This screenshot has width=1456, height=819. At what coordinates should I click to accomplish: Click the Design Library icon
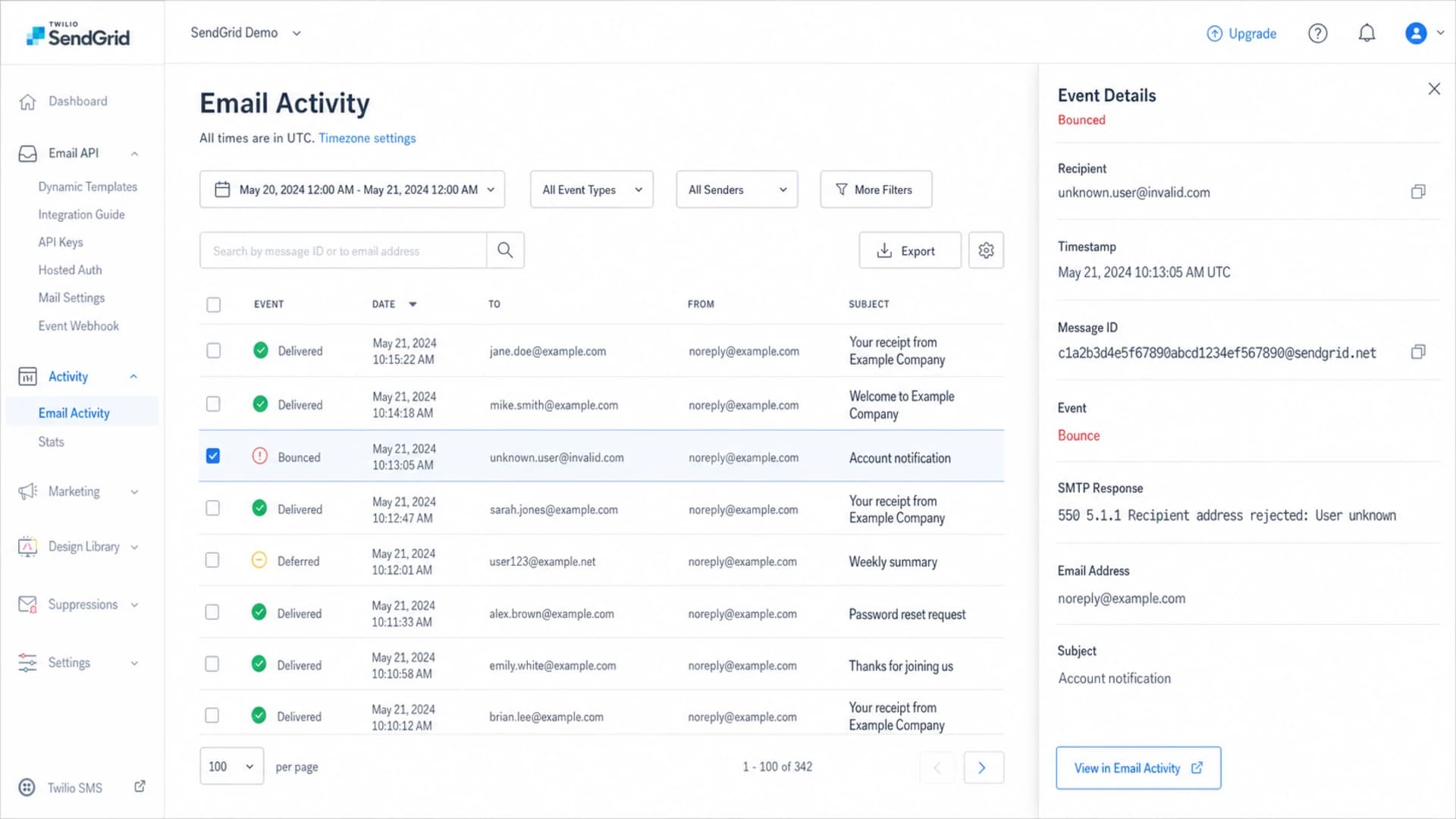[27, 547]
